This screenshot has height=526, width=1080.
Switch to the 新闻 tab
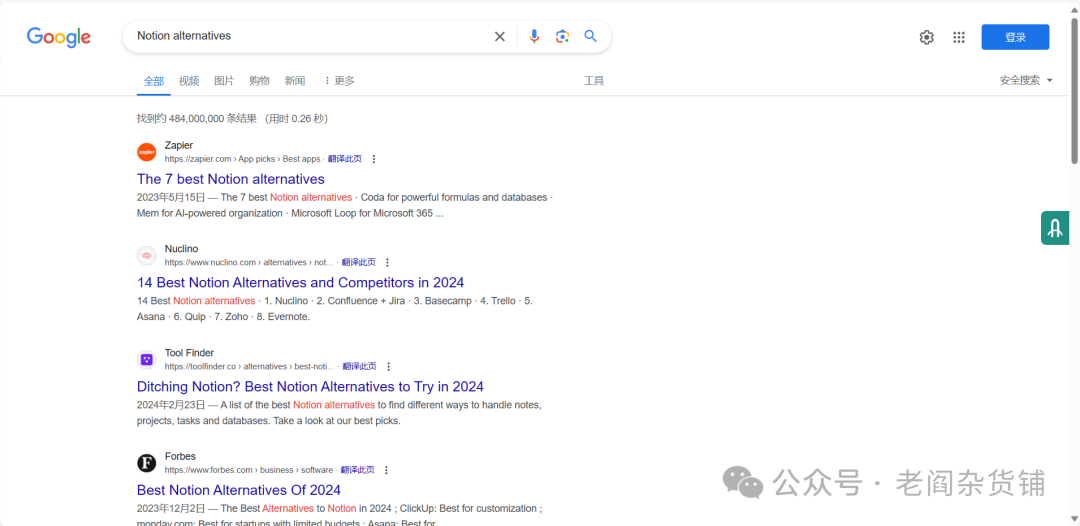pyautogui.click(x=295, y=81)
